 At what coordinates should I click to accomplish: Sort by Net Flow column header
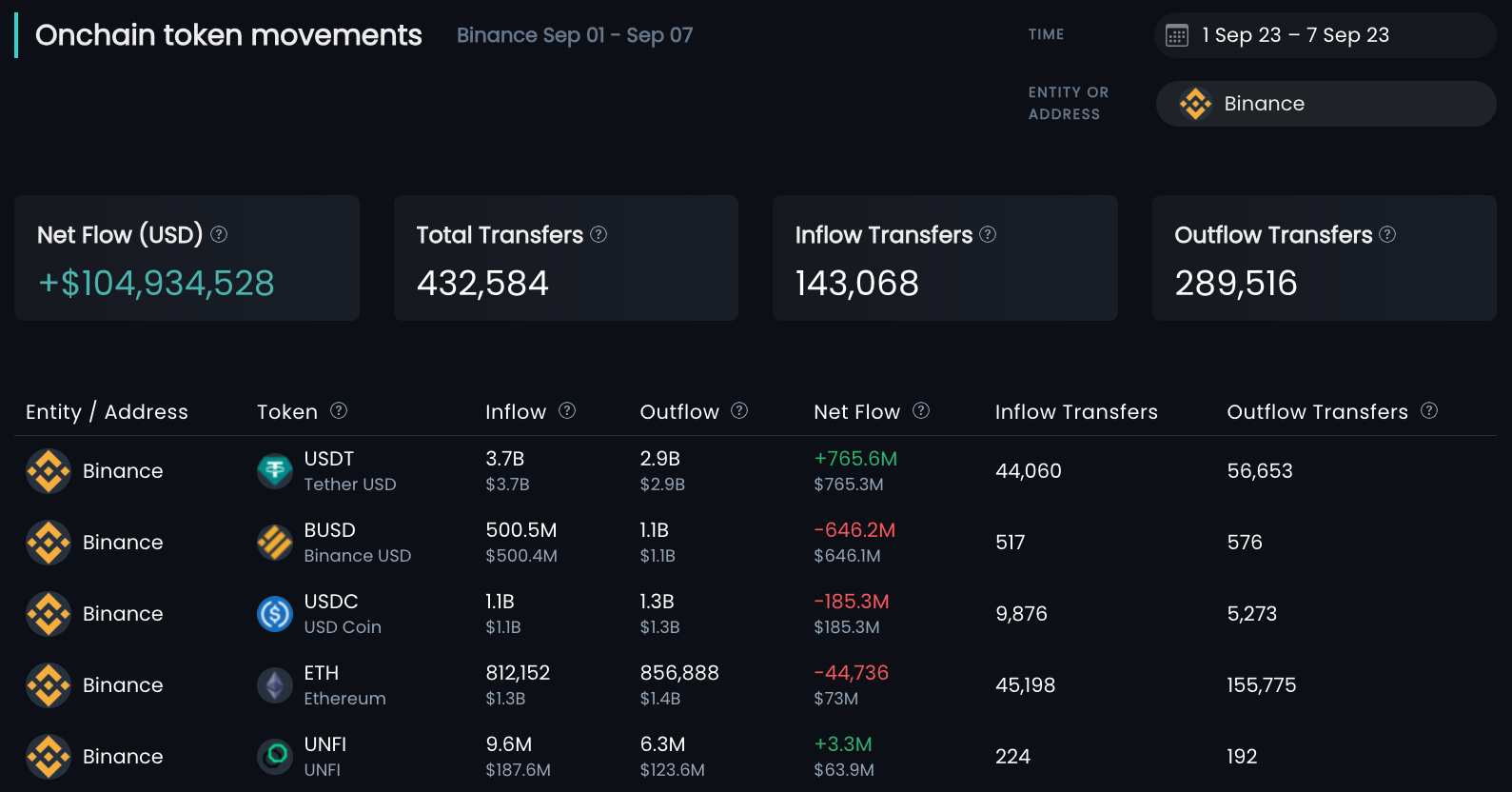(x=856, y=412)
